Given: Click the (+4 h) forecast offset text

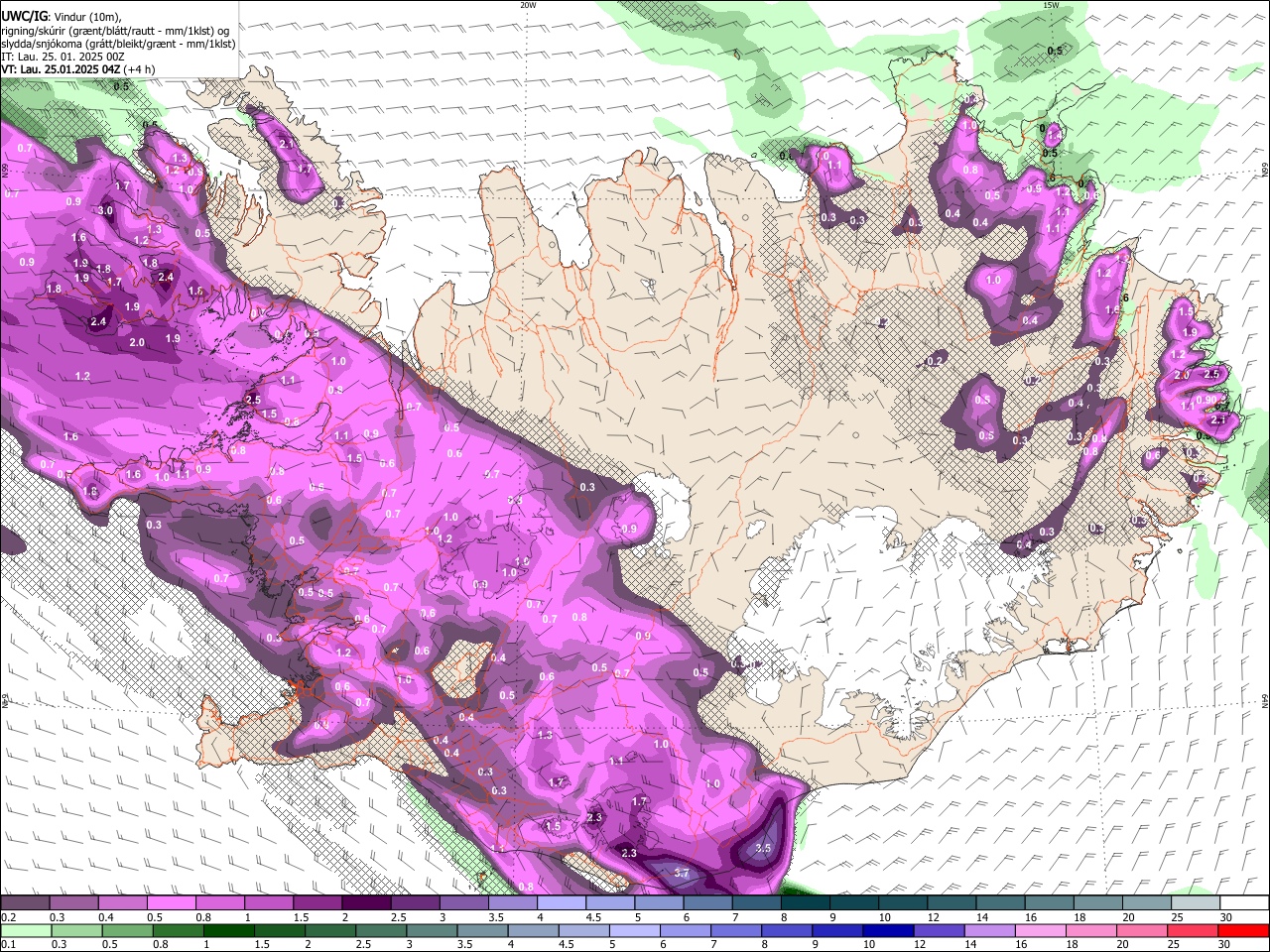Looking at the screenshot, I should click(x=139, y=70).
